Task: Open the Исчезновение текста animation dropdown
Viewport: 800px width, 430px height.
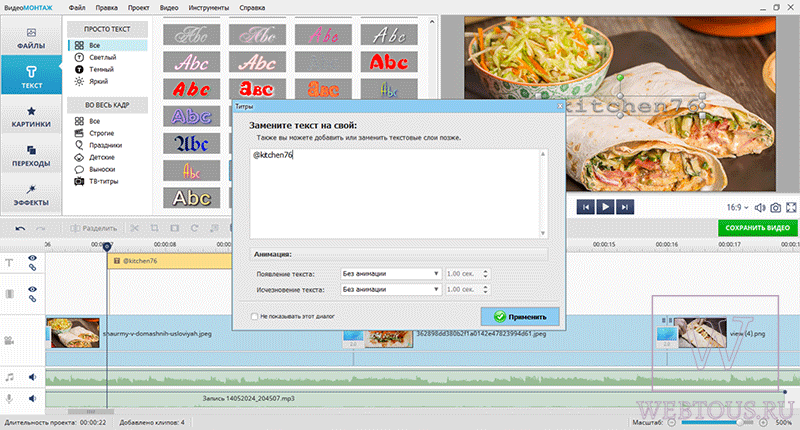Action: 390,290
